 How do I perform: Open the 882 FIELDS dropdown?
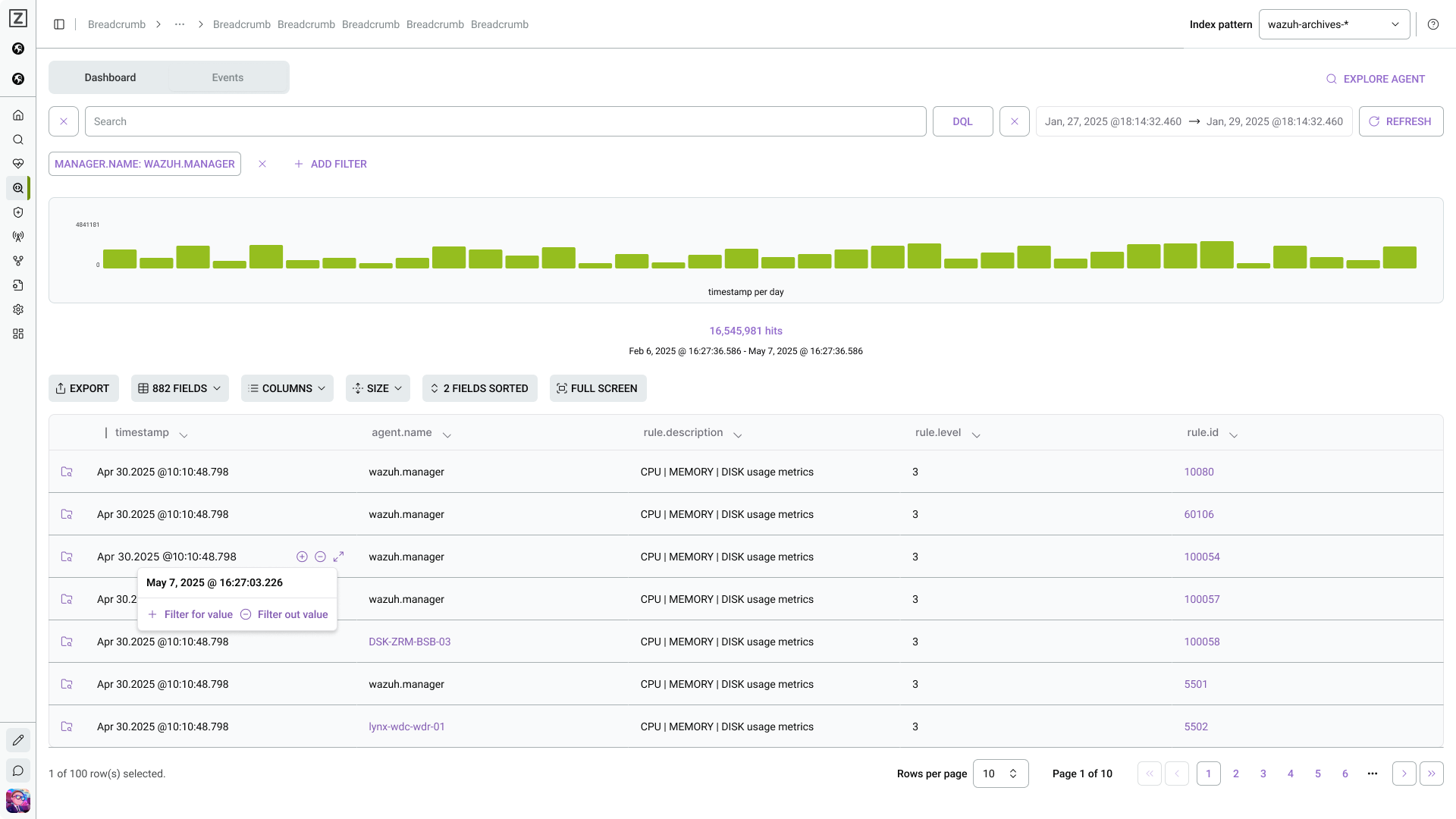180,388
